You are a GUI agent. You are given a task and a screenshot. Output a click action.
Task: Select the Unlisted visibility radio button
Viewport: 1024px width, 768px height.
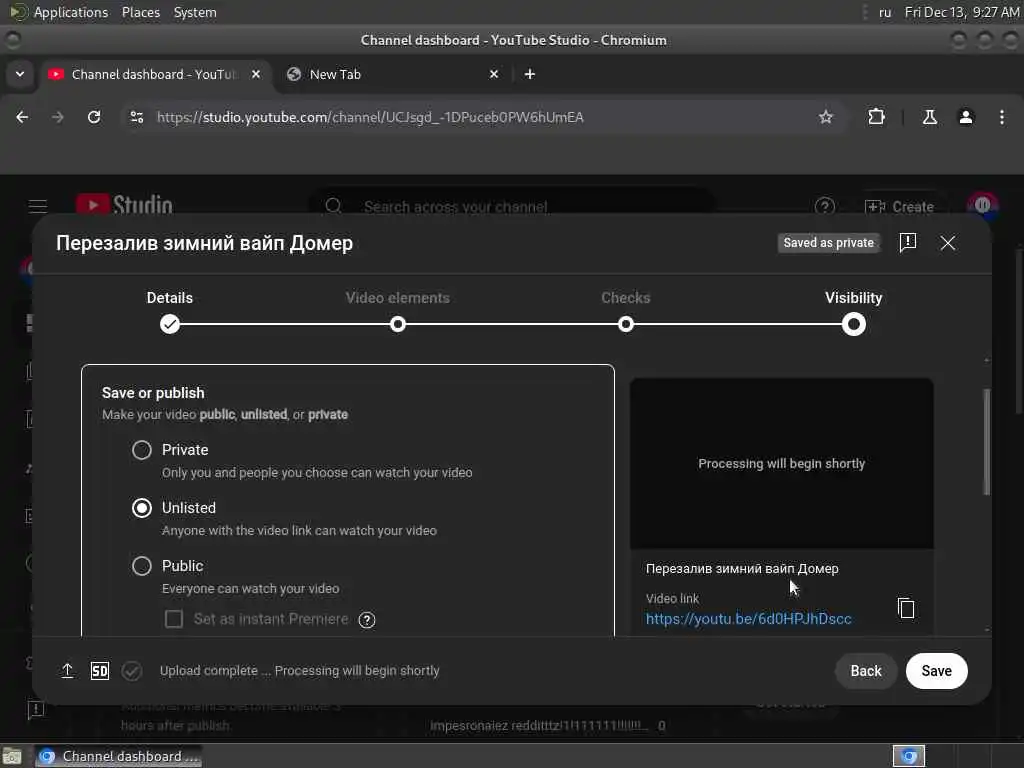click(142, 508)
